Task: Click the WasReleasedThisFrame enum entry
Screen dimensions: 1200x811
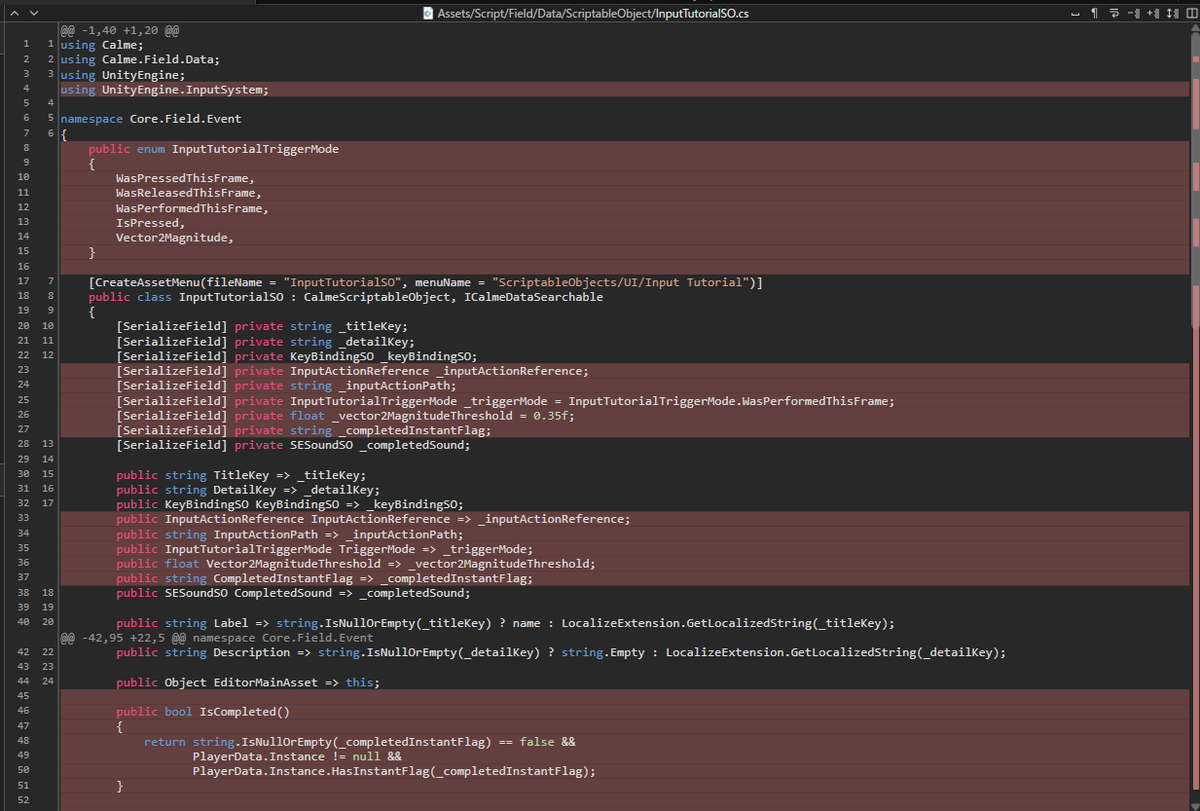Action: [188, 193]
